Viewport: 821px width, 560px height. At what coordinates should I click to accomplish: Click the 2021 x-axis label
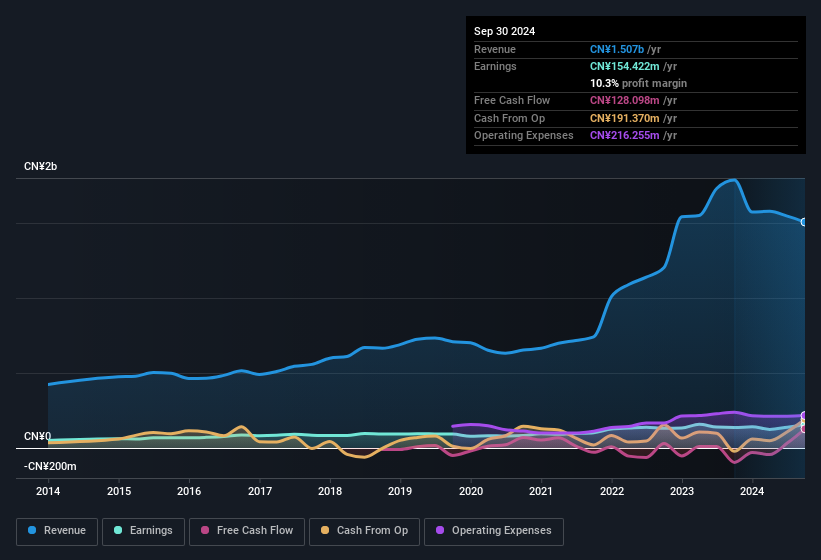pos(541,491)
